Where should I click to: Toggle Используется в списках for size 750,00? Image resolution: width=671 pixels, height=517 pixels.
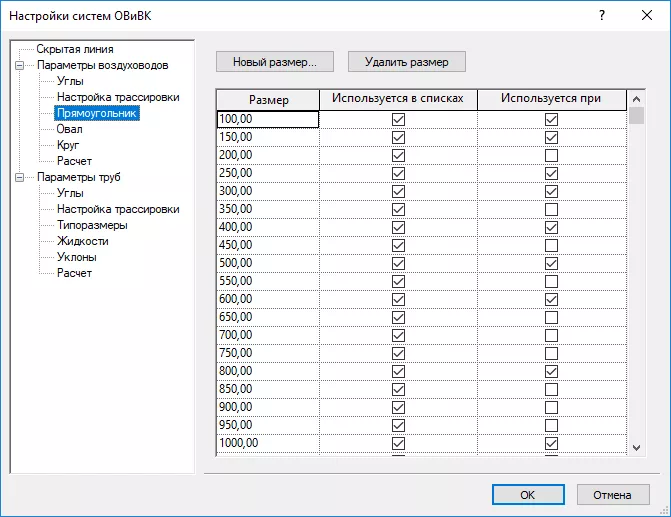coord(398,353)
